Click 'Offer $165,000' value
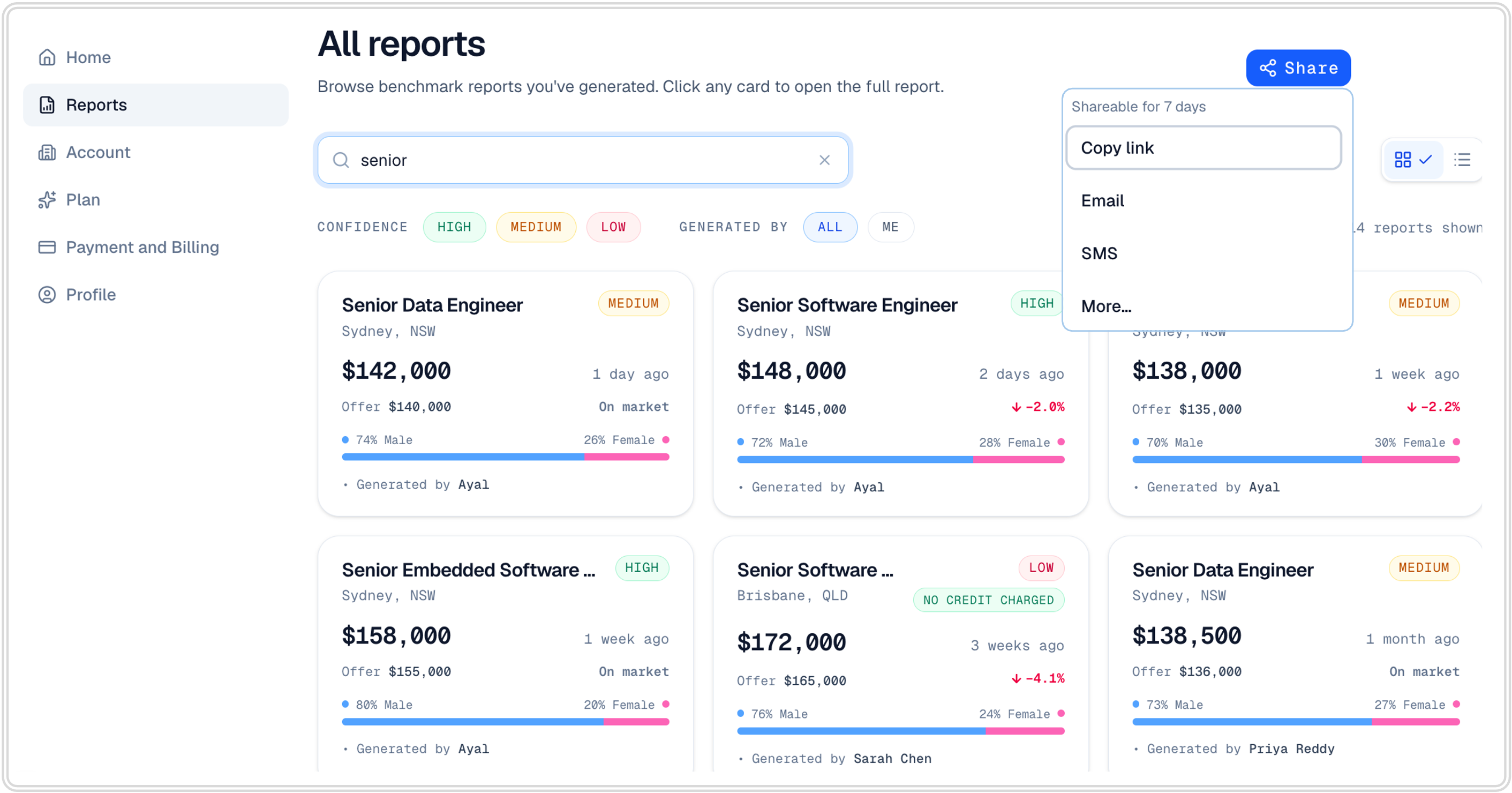Viewport: 1512px width, 793px height. click(x=791, y=681)
